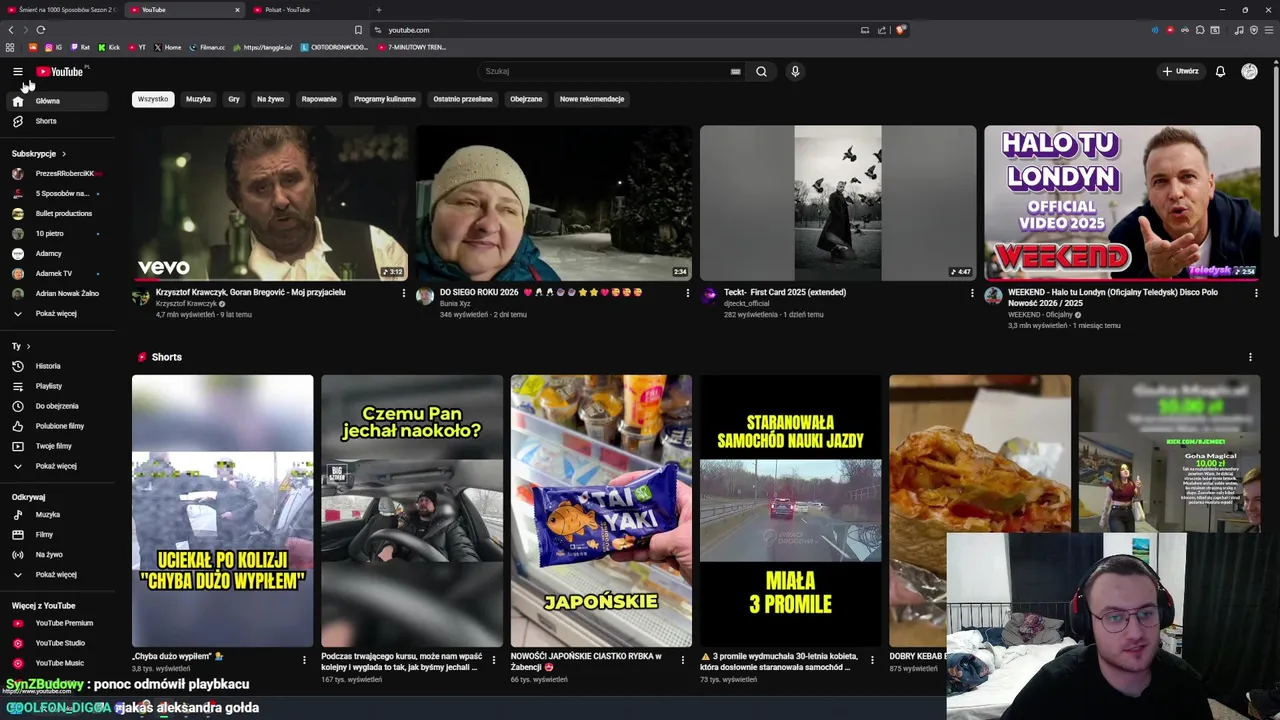Open the Kick bookmark
1280x720 pixels.
click(x=110, y=47)
